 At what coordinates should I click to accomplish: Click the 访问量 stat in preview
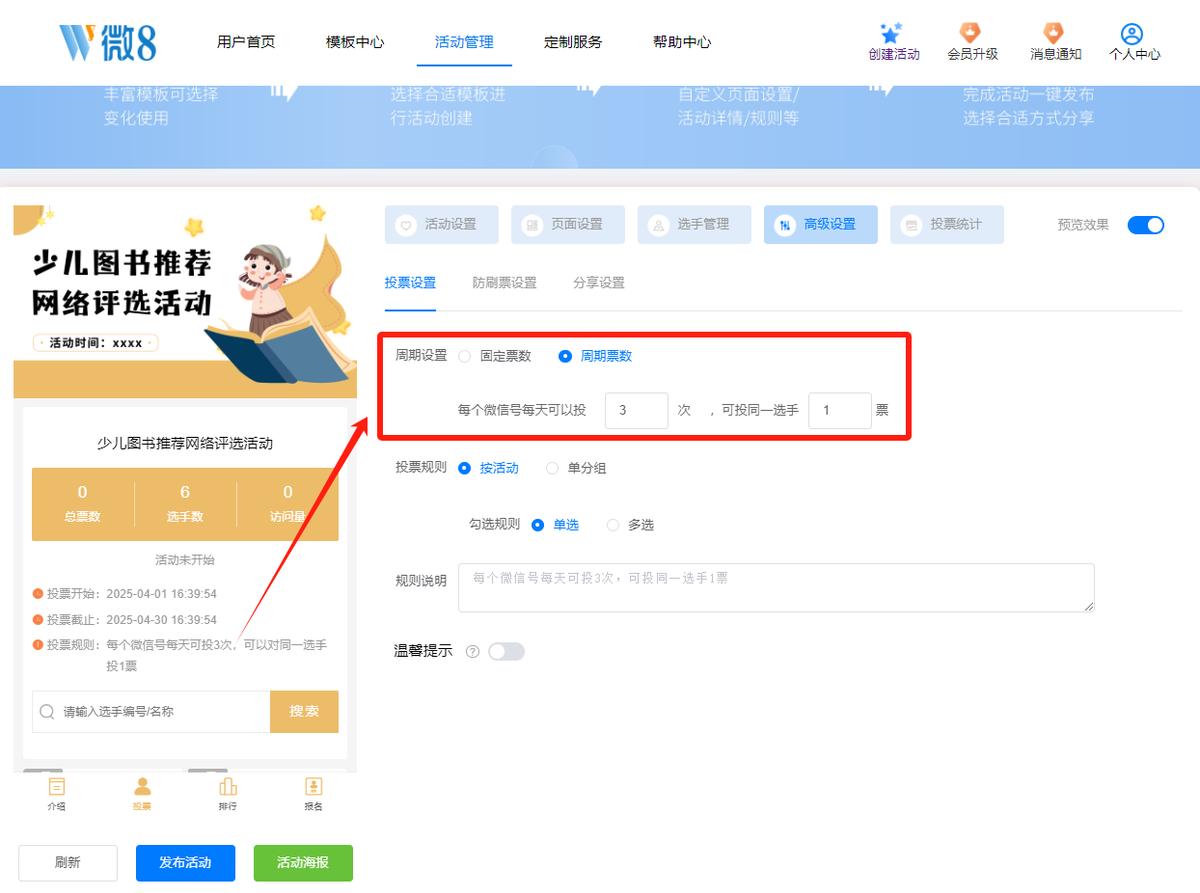(x=288, y=504)
